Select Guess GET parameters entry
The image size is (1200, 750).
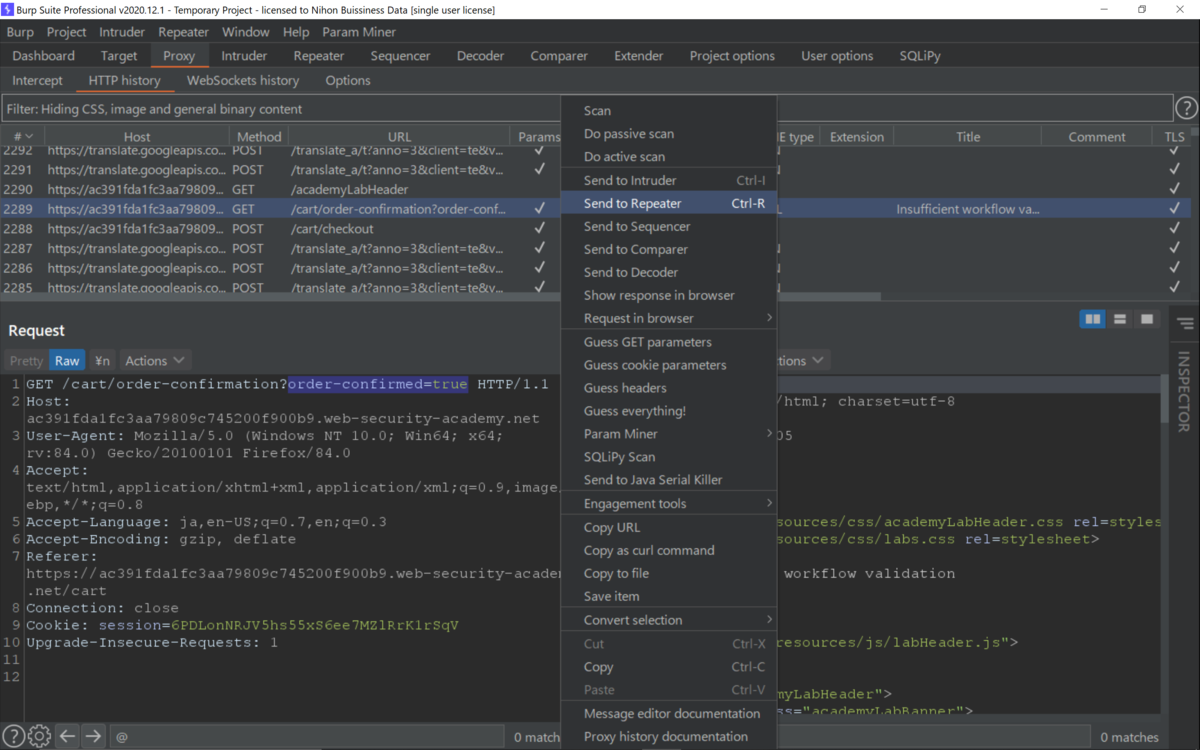click(x=669, y=341)
